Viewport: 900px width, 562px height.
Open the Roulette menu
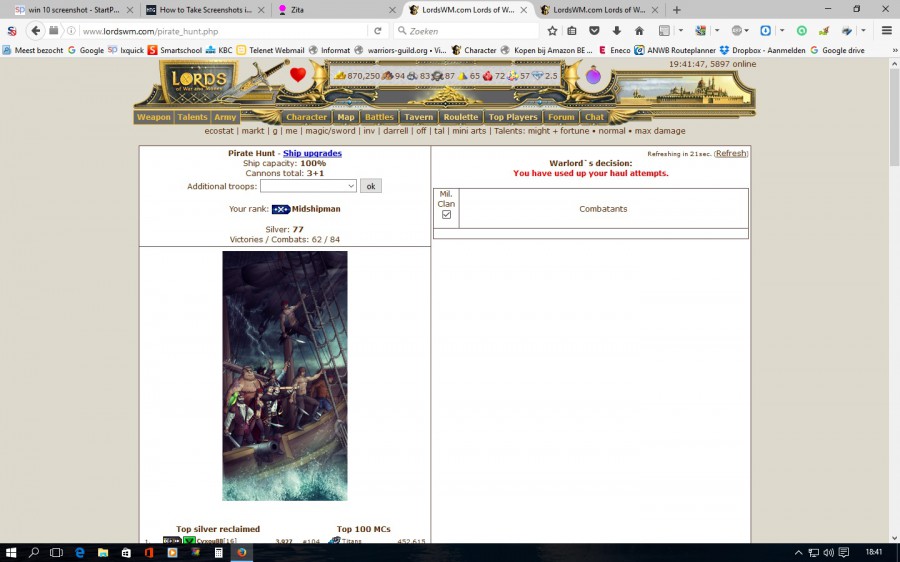tap(460, 117)
